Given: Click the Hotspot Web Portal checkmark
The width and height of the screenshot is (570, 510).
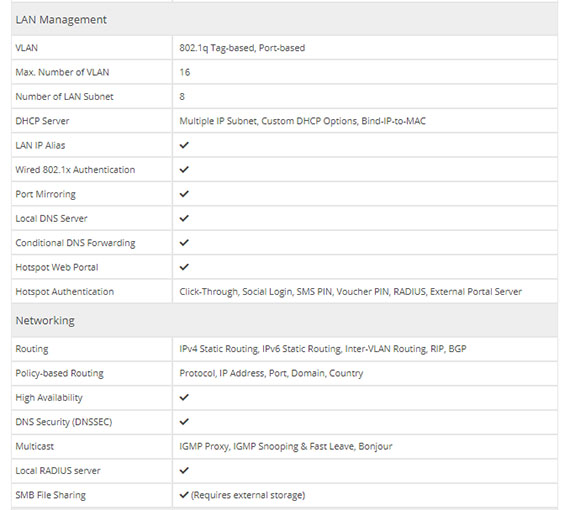Looking at the screenshot, I should coord(184,267).
